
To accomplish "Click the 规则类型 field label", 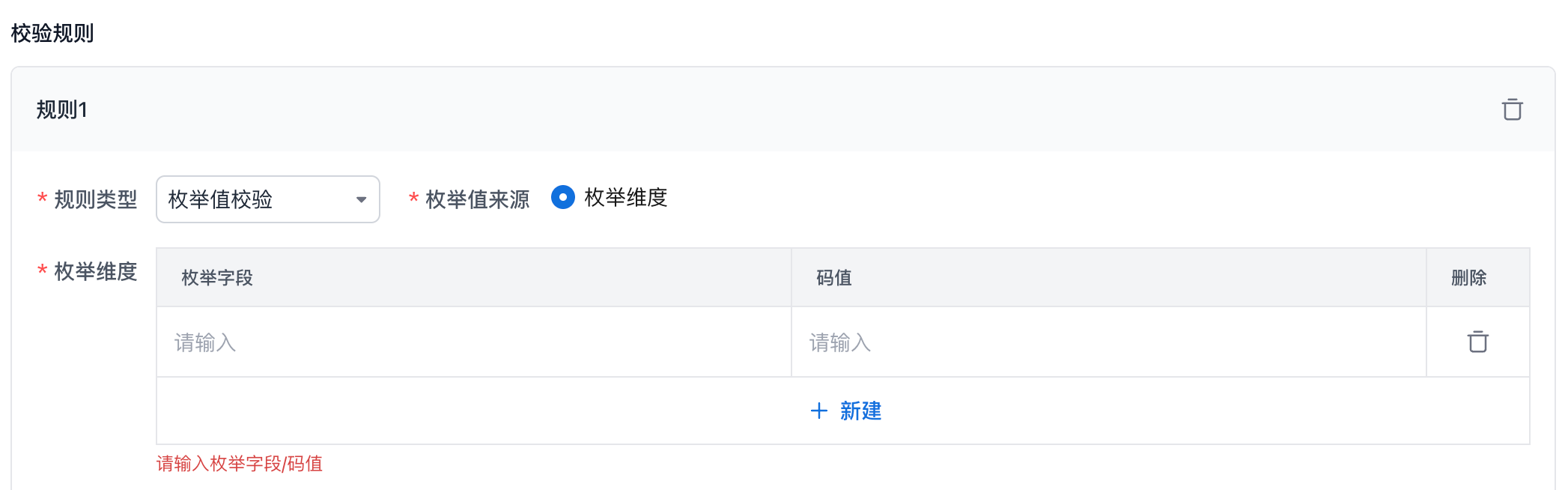I will pos(96,199).
